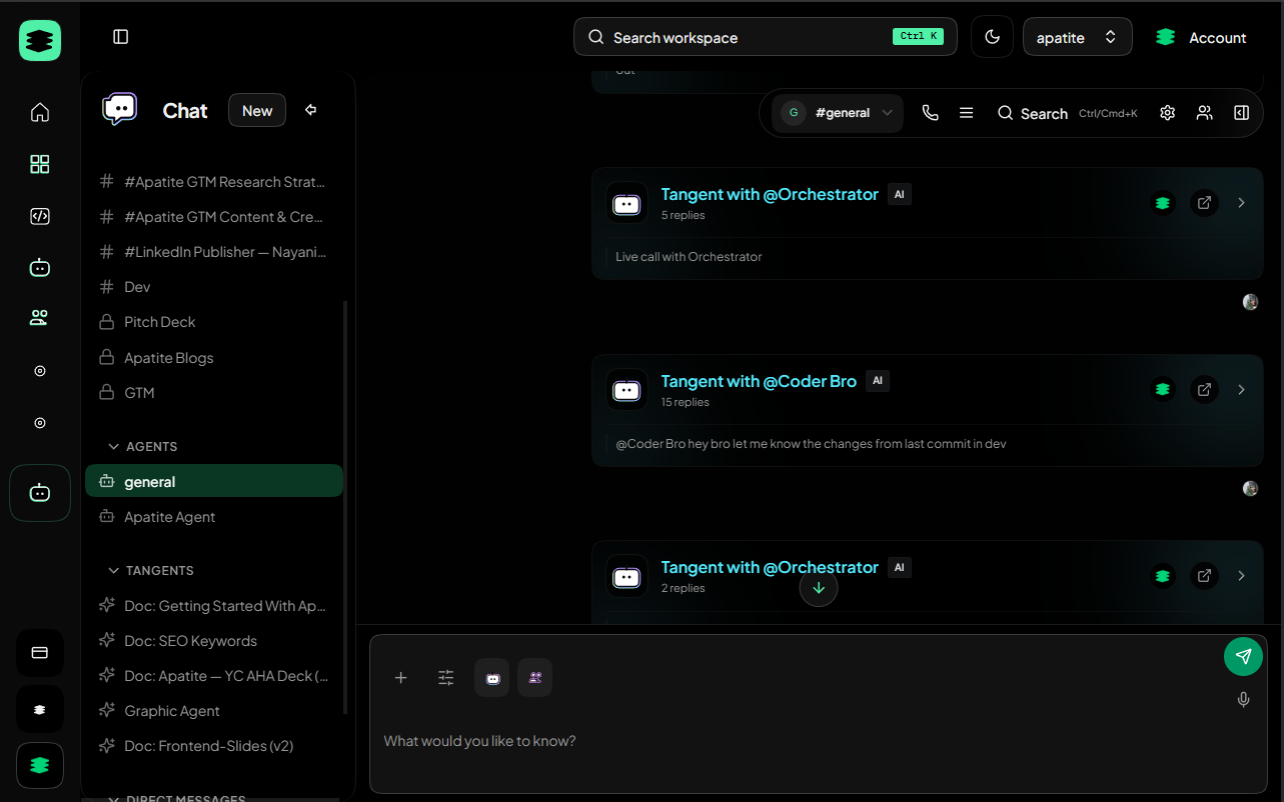Image resolution: width=1284 pixels, height=802 pixels.
Task: Open the apatite workspace switcher dropdown
Action: coord(1077,37)
